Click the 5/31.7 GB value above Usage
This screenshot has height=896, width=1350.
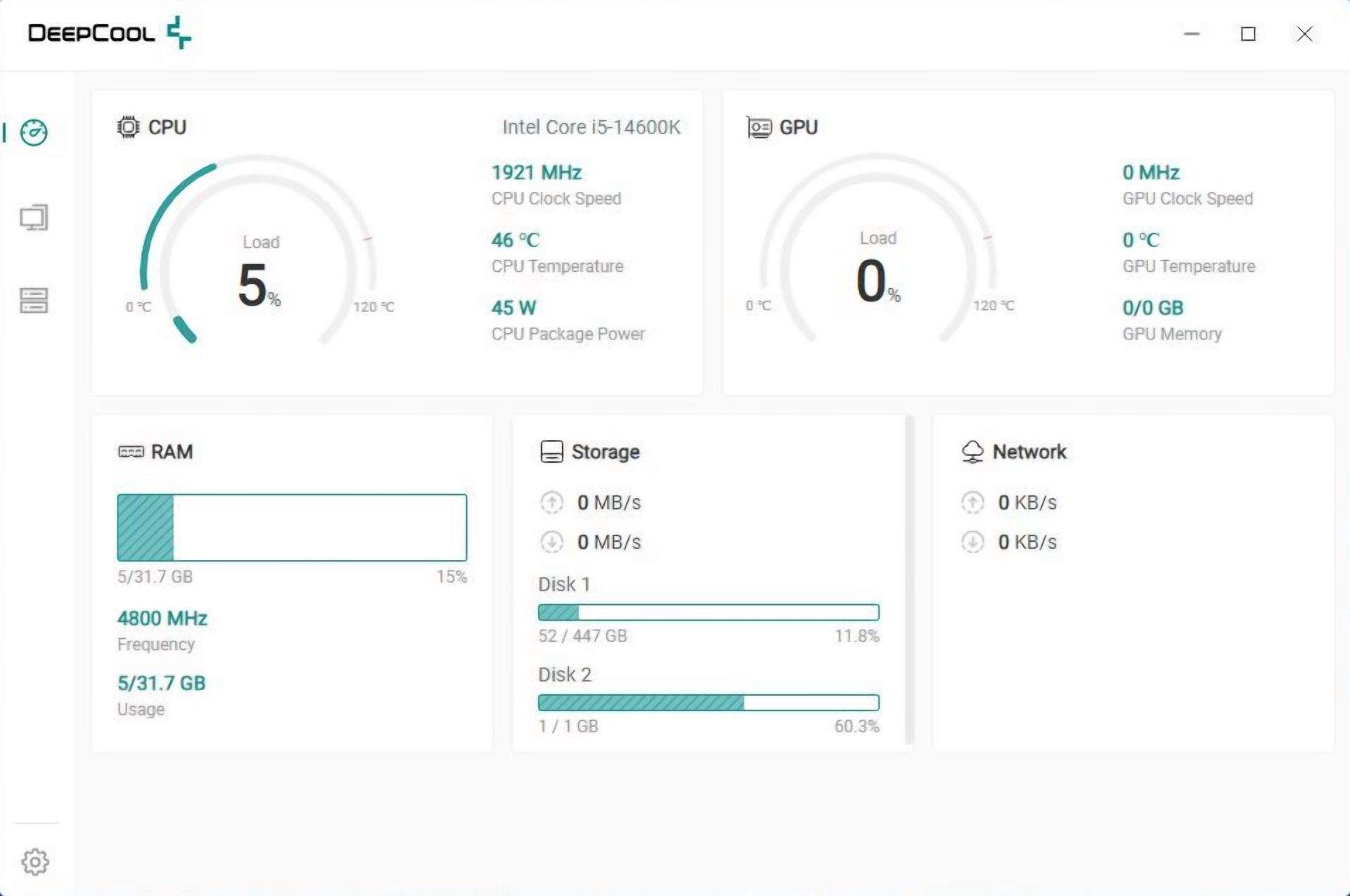[161, 683]
